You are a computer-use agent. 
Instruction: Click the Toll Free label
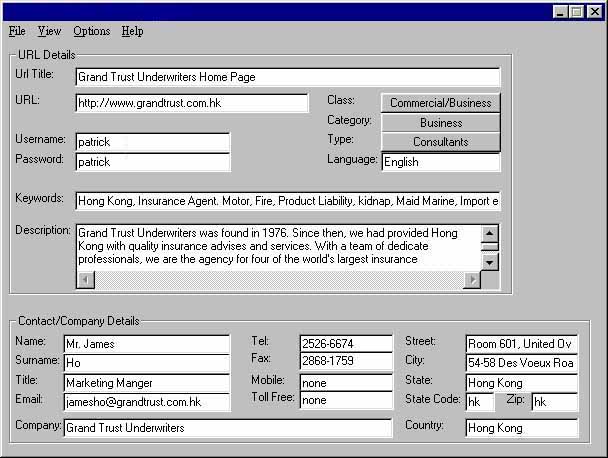coord(273,397)
